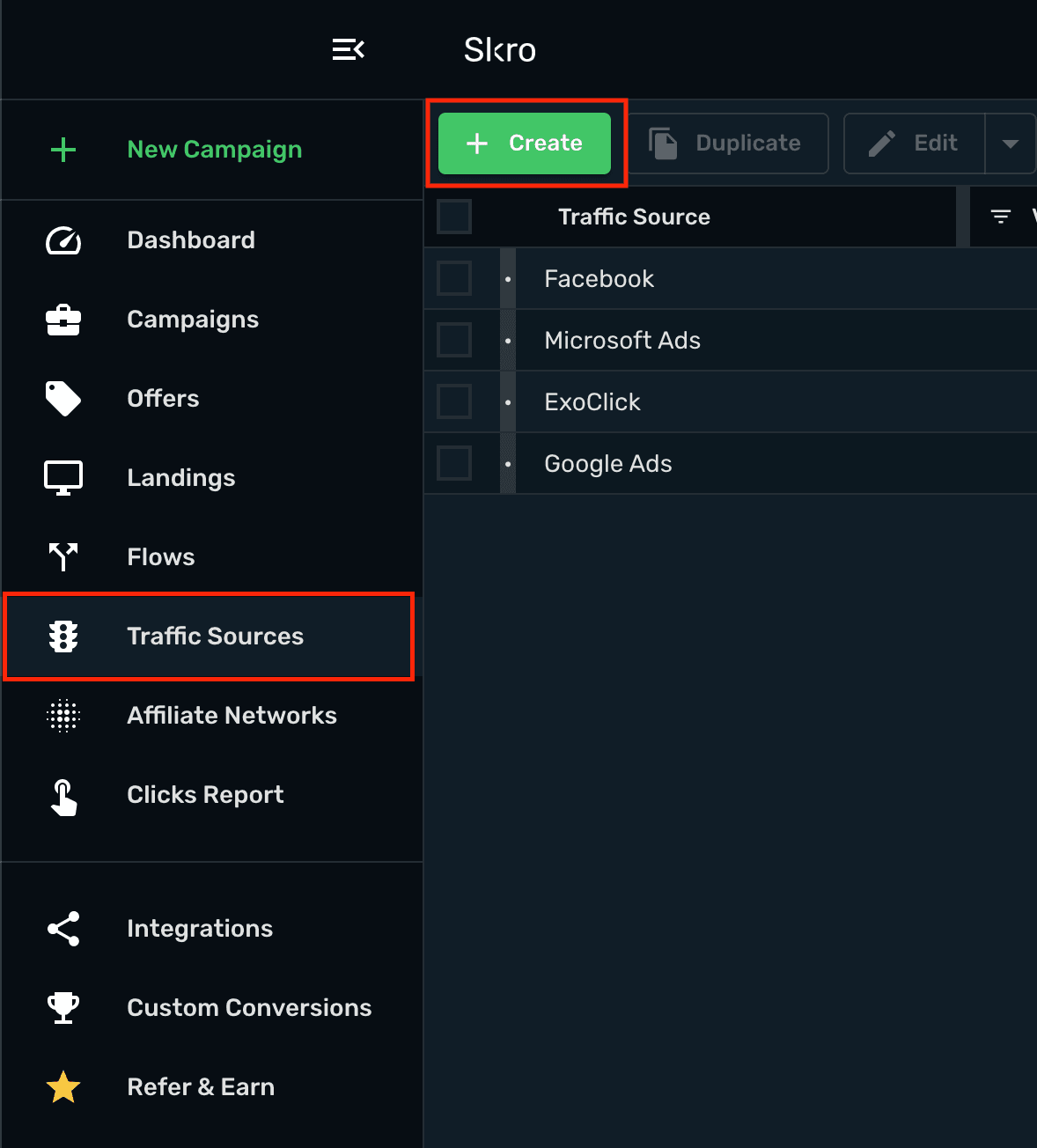Open Custom Conversions
This screenshot has width=1037, height=1148.
tap(211, 1008)
